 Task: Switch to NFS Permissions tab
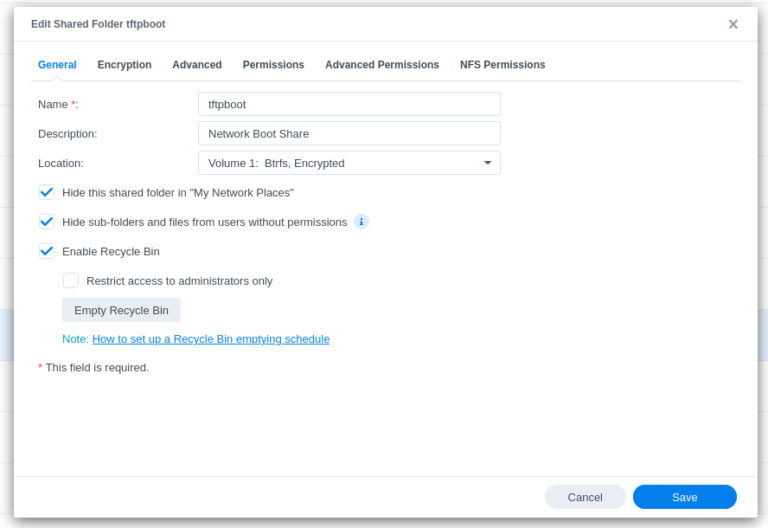502,65
